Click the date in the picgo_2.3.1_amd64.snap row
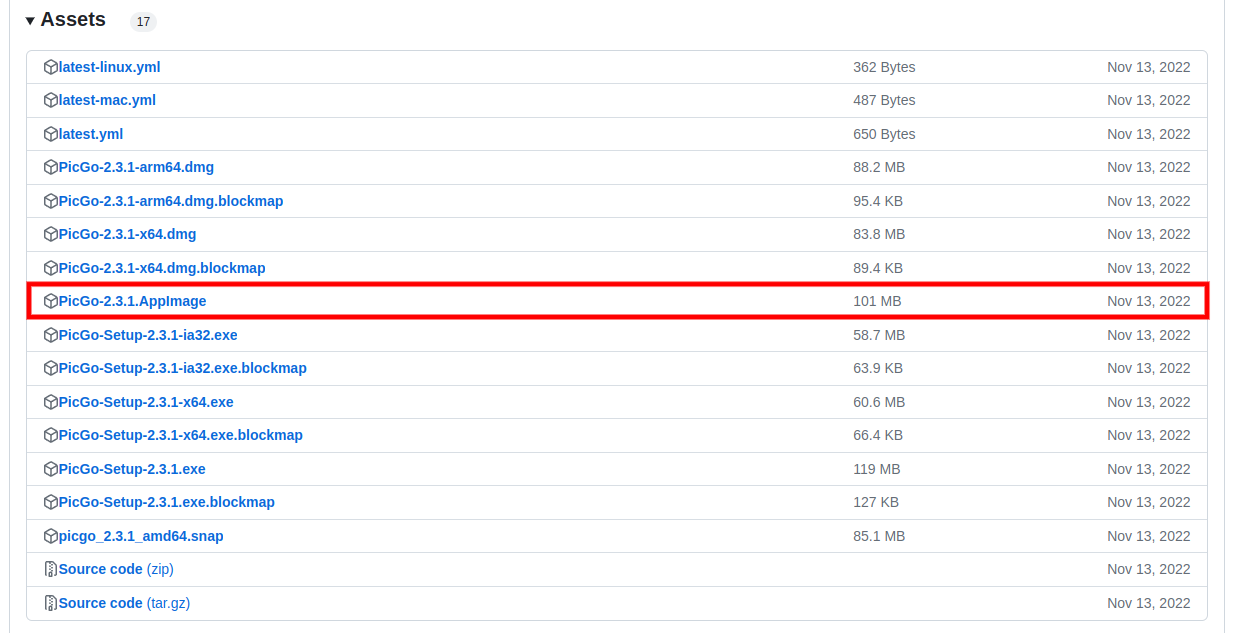Viewport: 1234px width, 633px height. click(1149, 536)
